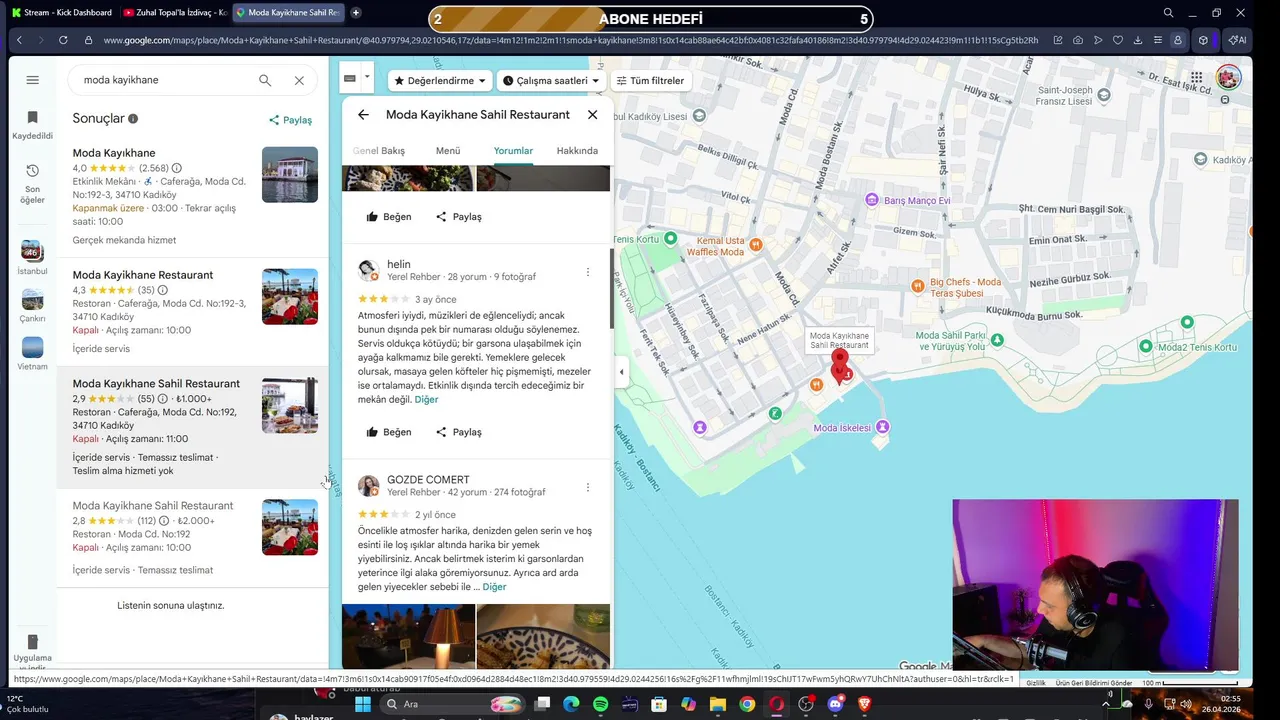Close Moda Kayikhane Sahil Restaurant panel
The width and height of the screenshot is (1280, 720).
pos(592,115)
